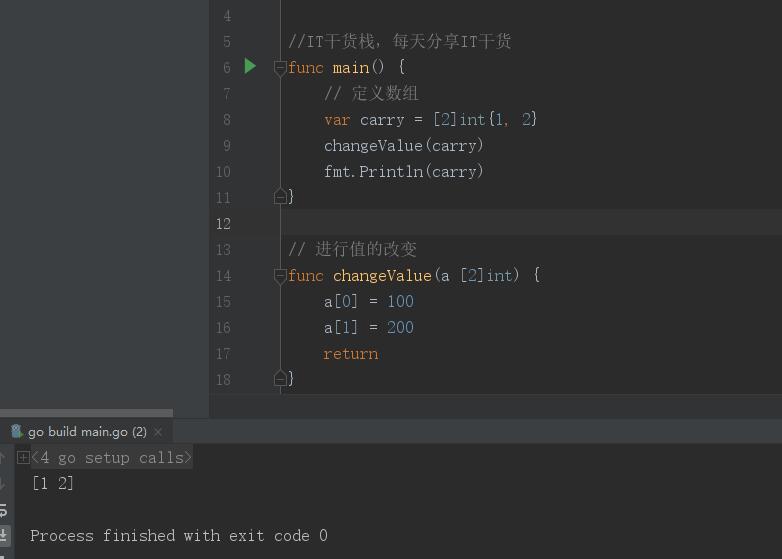Viewport: 782px width, 559px height.
Task: Toggle soft-wrap in the run console sidebar
Action: (x=4, y=510)
